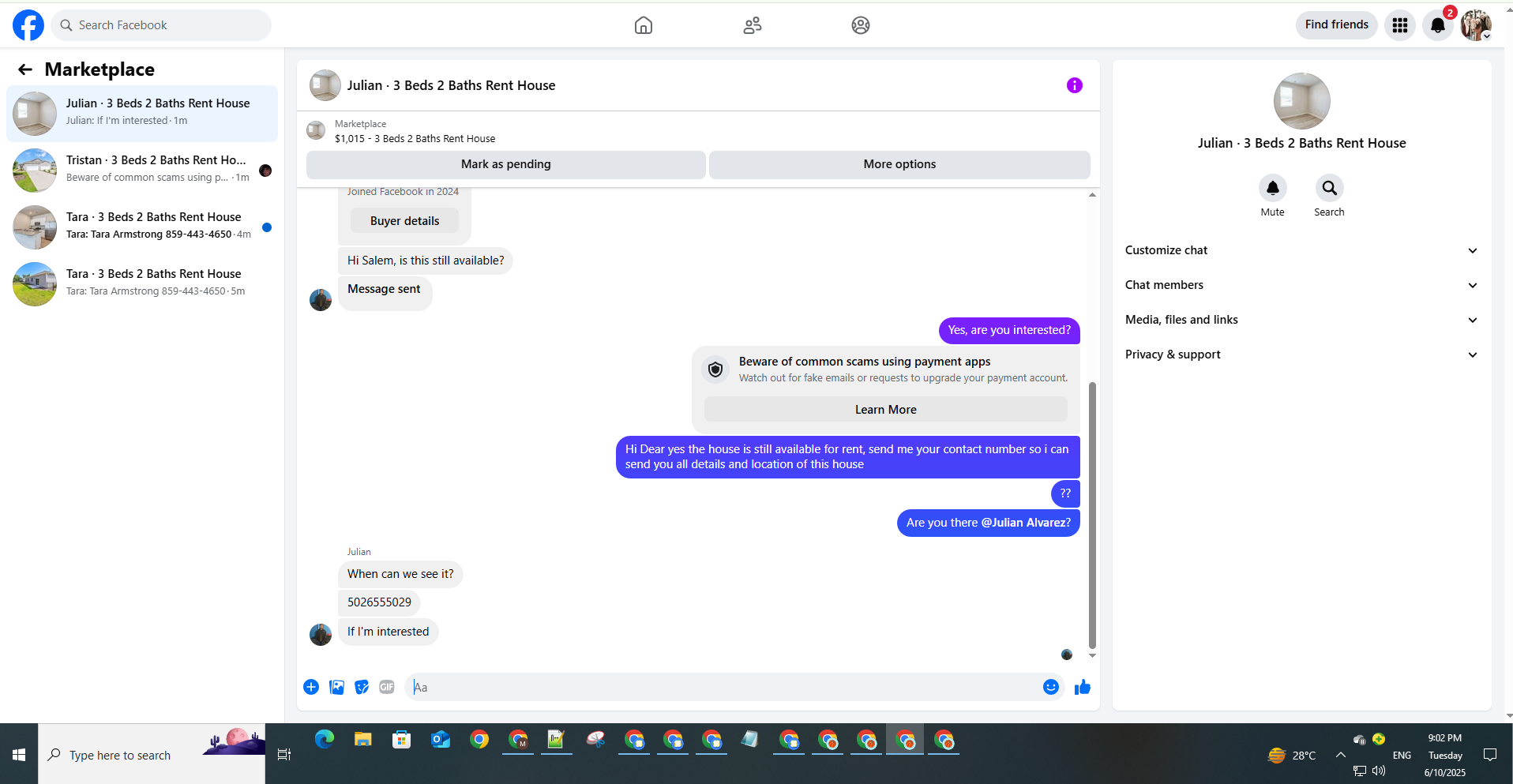Screen dimensions: 1513x784
Task: Click Mark as pending button
Action: (506, 164)
